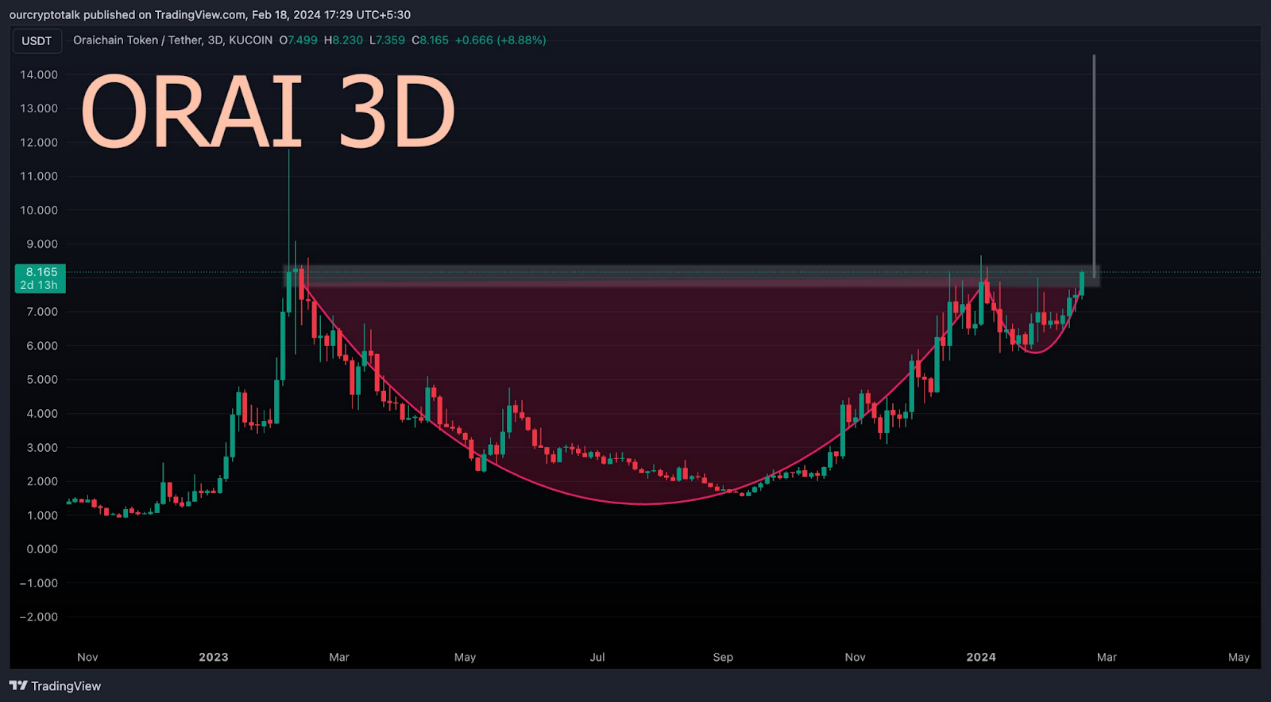Click the 11.000 price axis label
The width and height of the screenshot is (1271, 702).
coord(39,176)
